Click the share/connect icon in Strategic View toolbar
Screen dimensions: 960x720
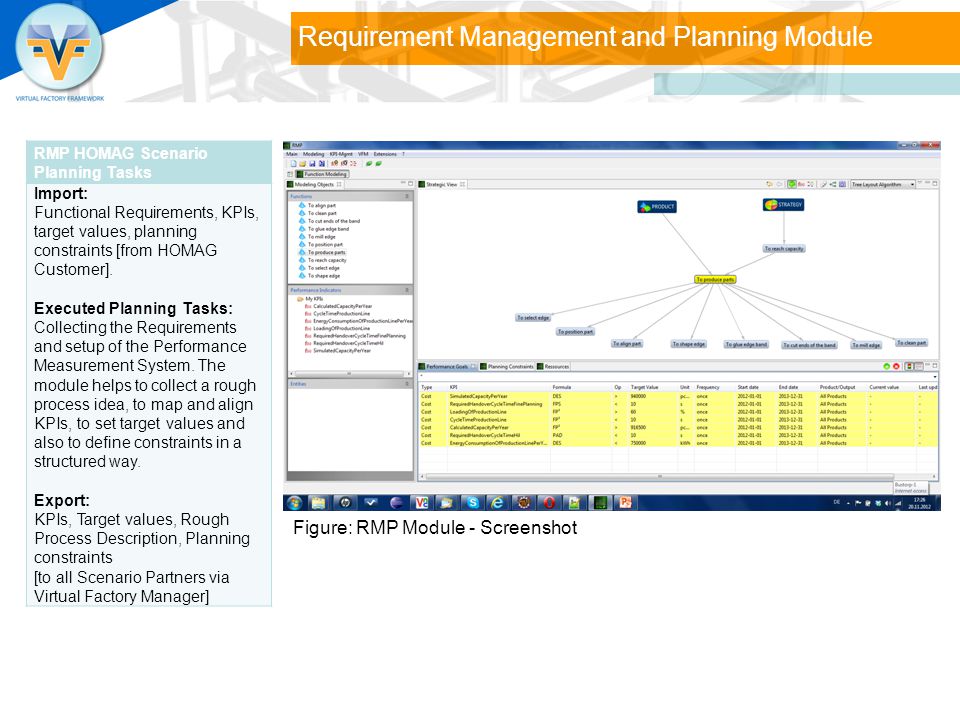click(833, 184)
